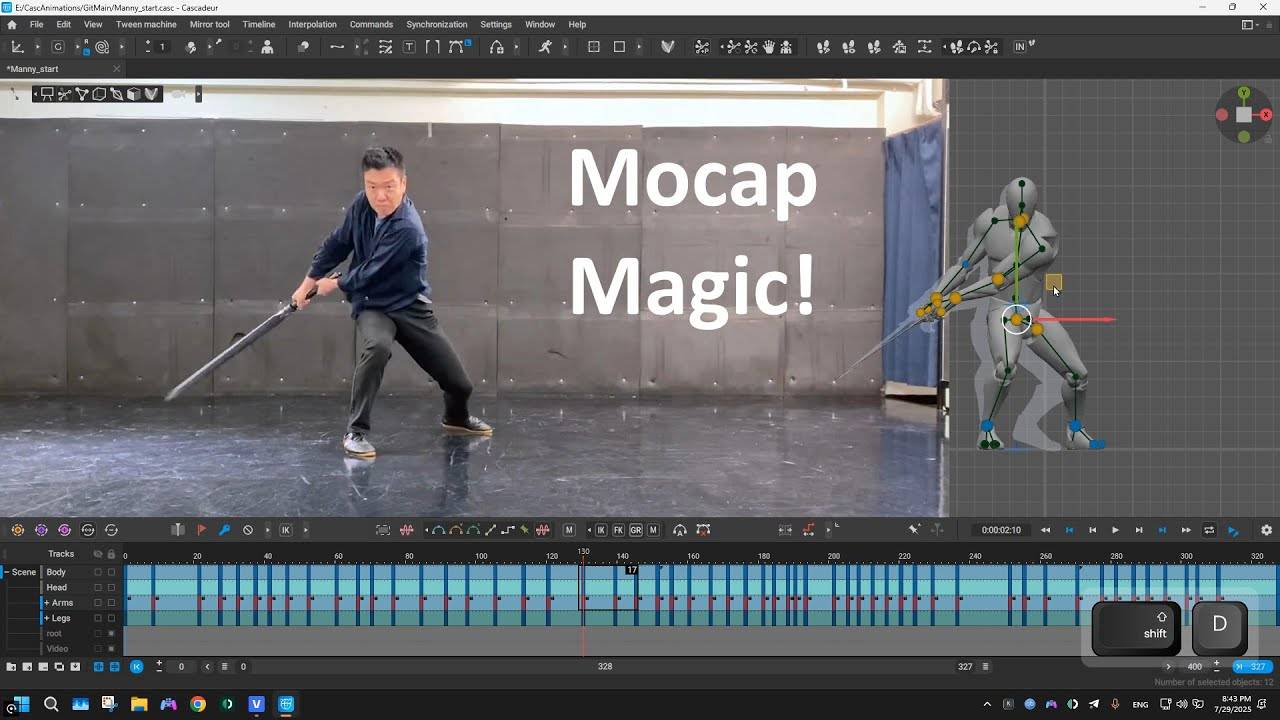Toggle loop playback button
This screenshot has width=1280, height=720.
pos(1209,530)
